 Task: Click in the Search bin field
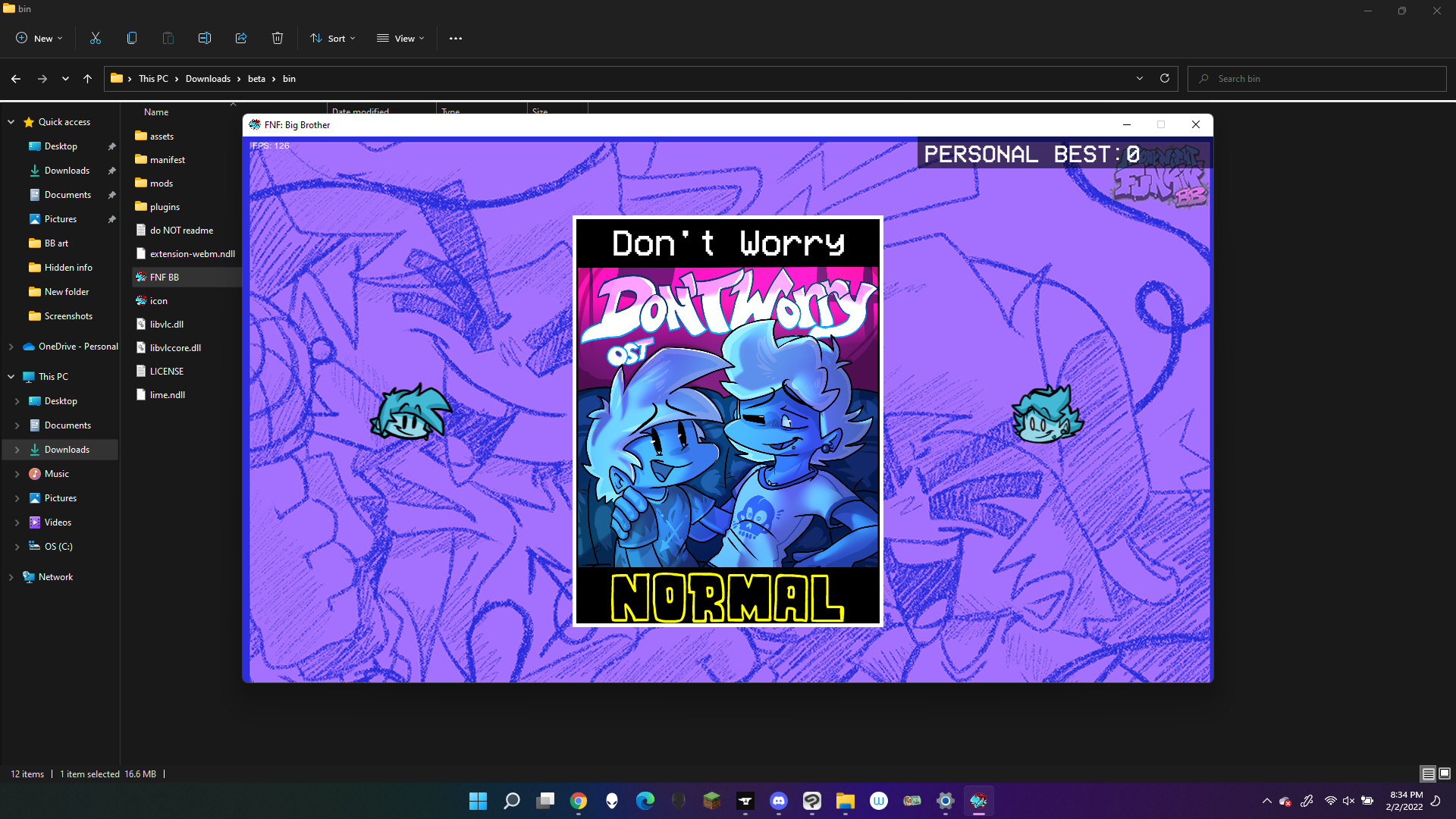tap(1317, 79)
